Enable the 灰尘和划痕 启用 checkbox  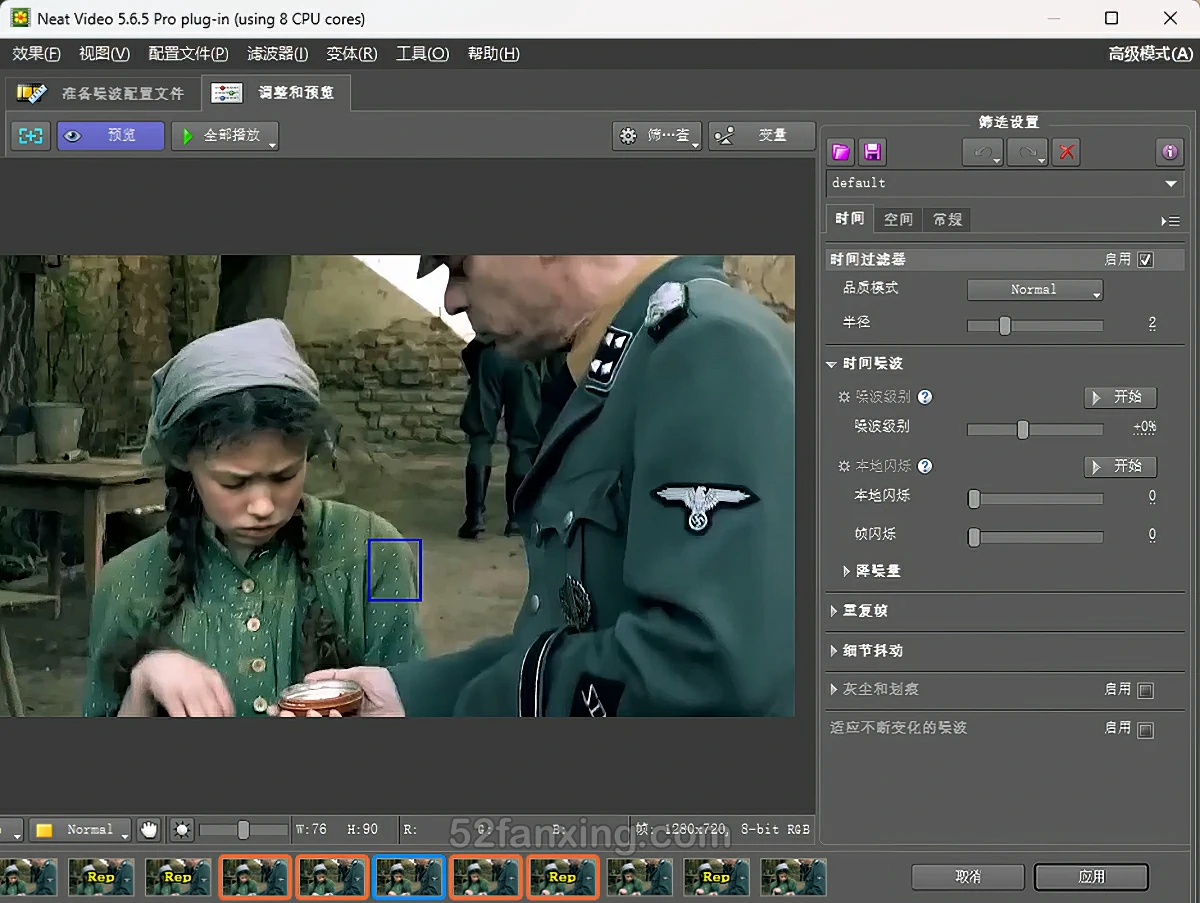point(1146,690)
